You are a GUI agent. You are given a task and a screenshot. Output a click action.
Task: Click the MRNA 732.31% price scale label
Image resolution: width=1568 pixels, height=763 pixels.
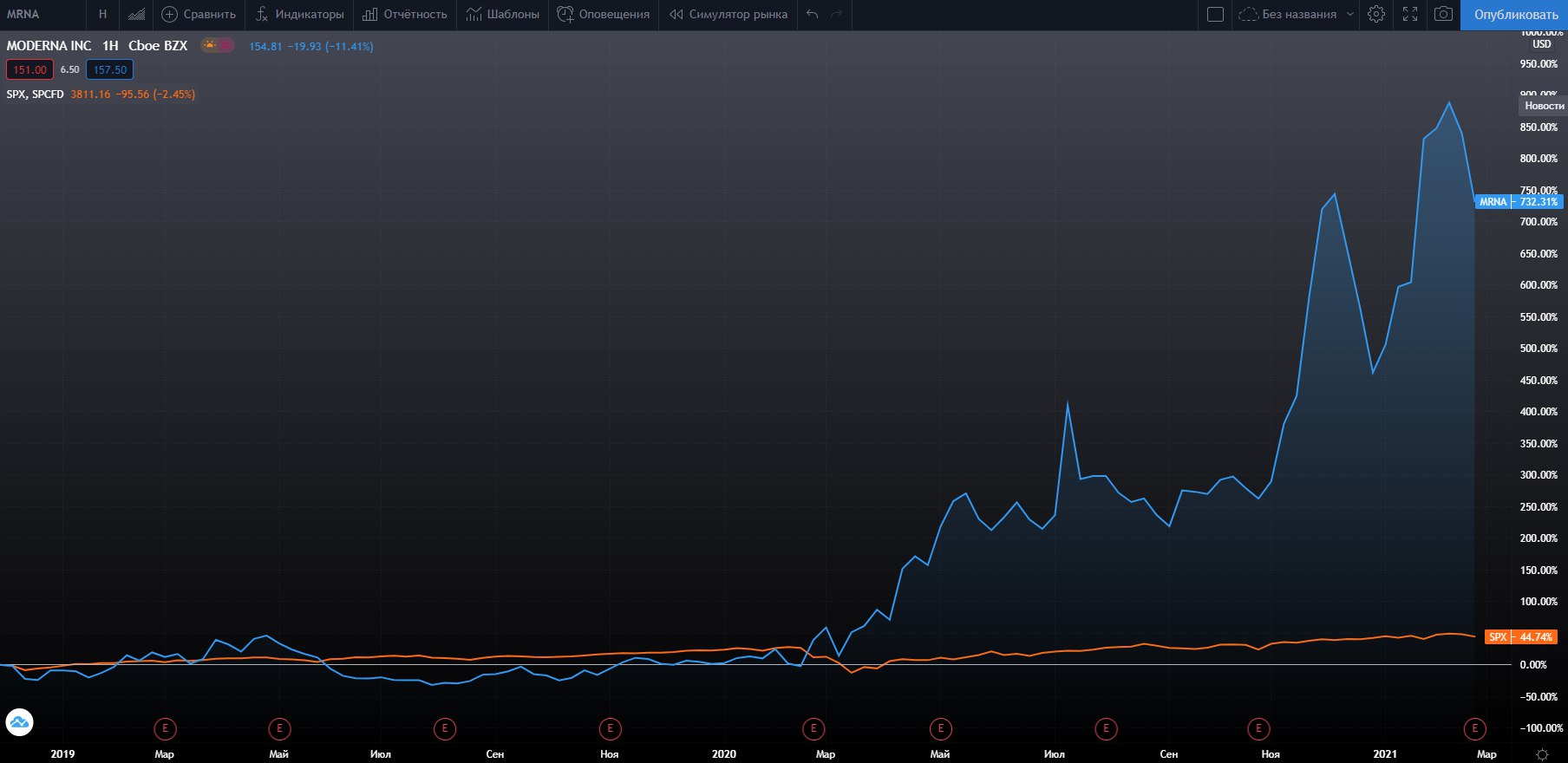[x=1519, y=201]
